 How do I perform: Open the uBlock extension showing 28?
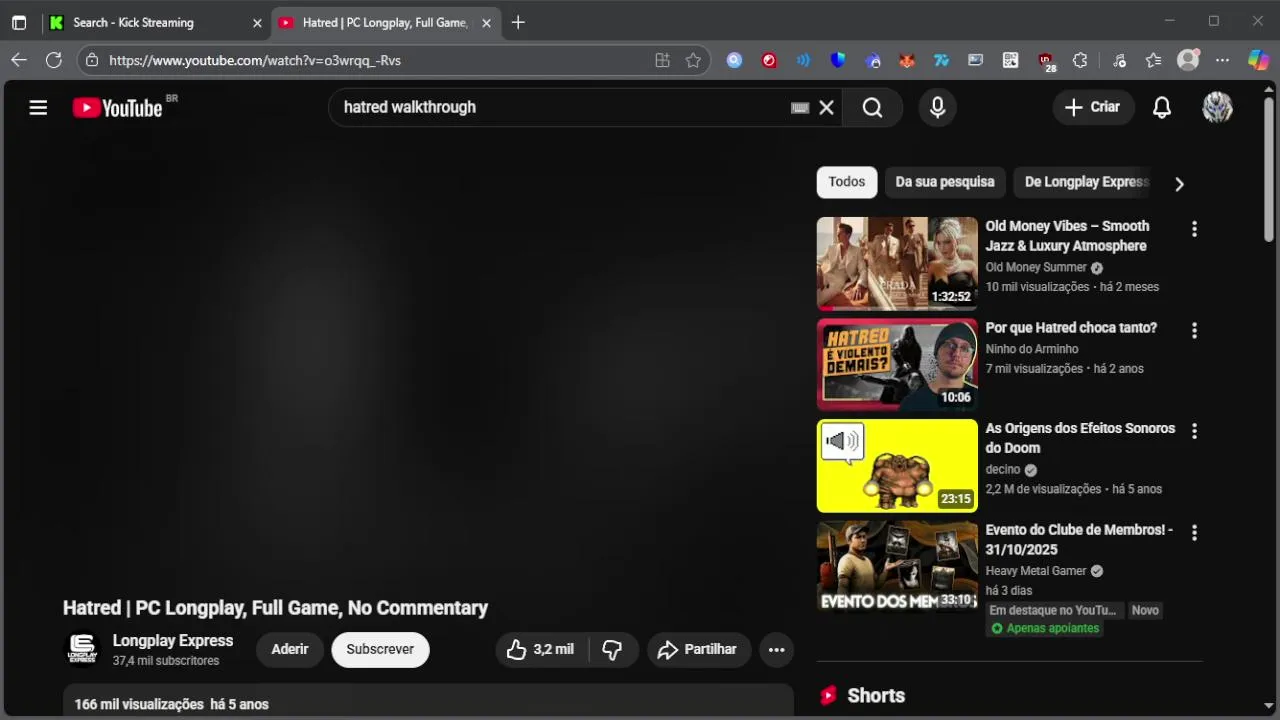(x=1046, y=61)
